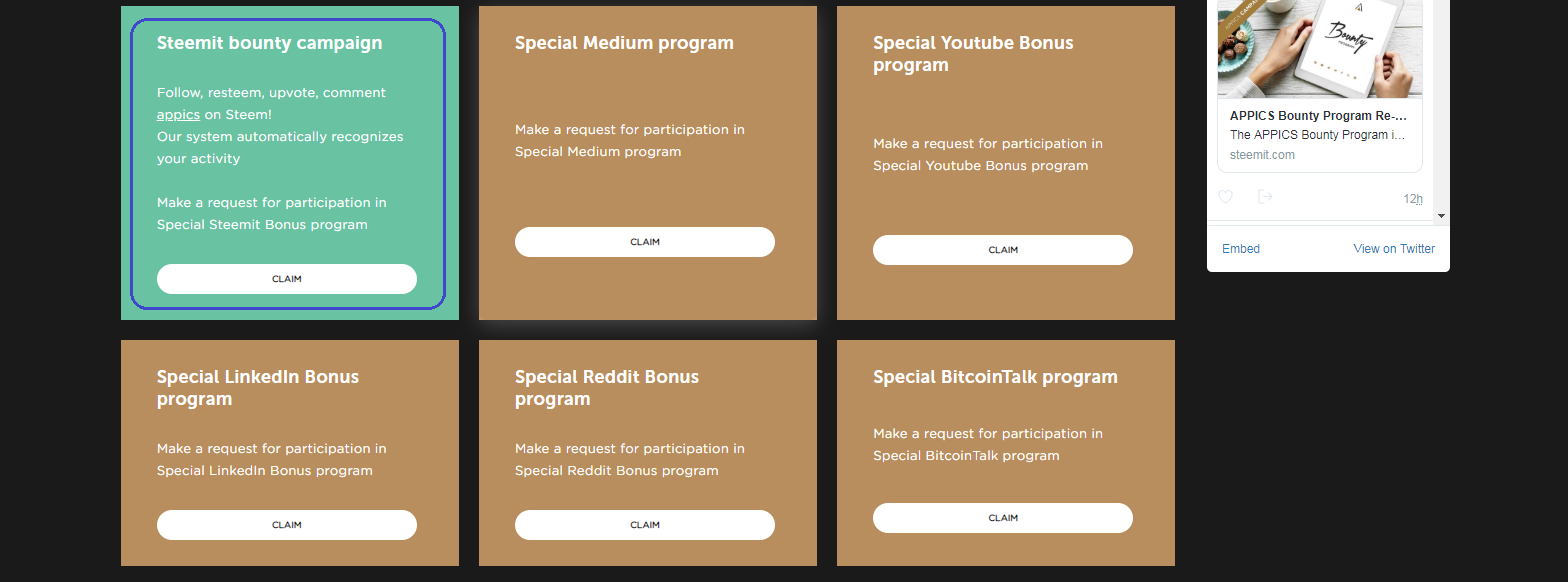Open the 12h timestamp on the tweet
The height and width of the screenshot is (582, 1568).
click(1413, 199)
